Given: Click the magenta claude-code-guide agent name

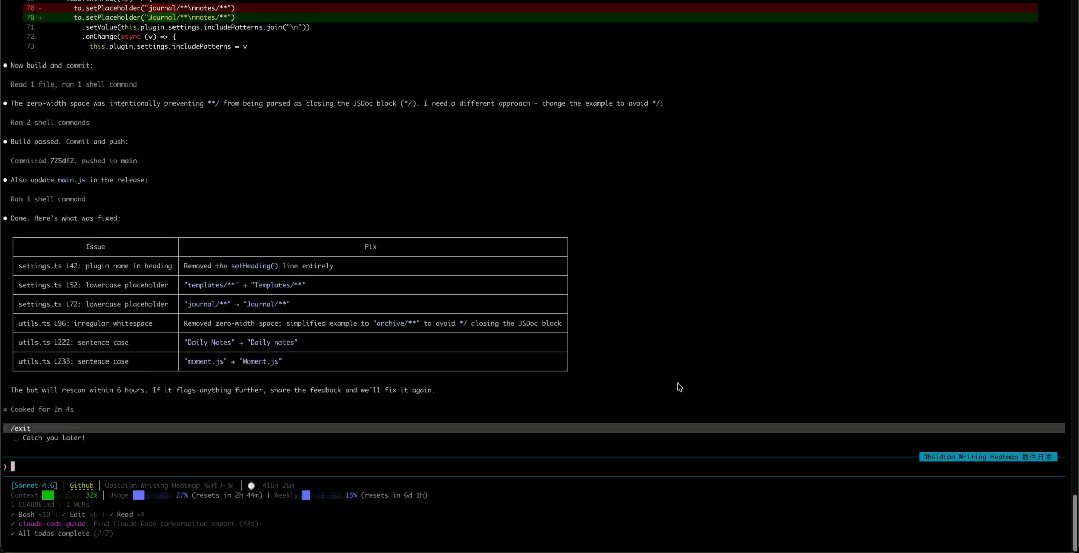Looking at the screenshot, I should click(54, 523).
